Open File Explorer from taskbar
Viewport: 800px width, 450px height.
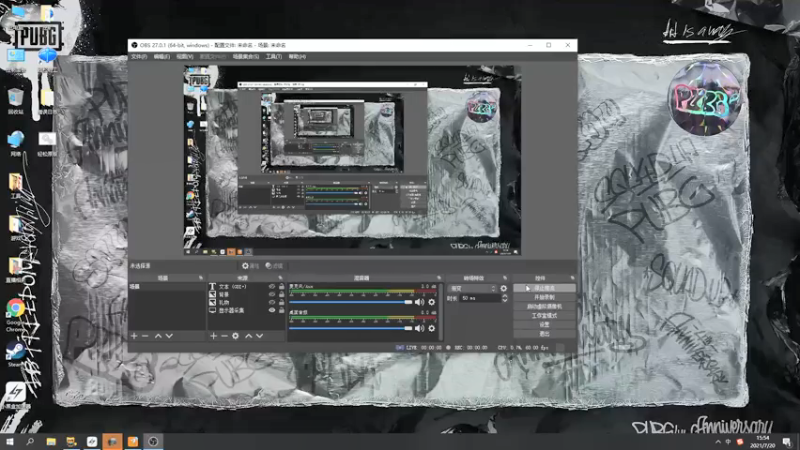pos(51,441)
